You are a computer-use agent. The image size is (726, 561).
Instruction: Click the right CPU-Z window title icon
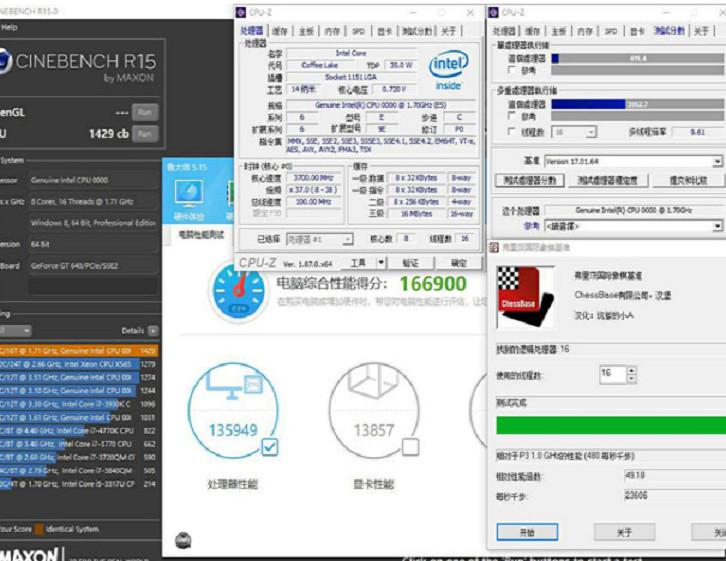(494, 12)
